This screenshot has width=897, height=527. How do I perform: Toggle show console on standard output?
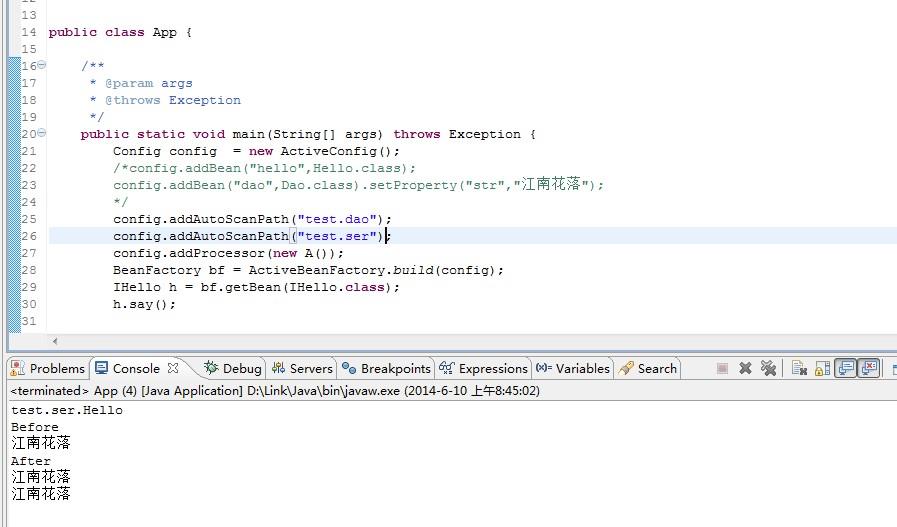tap(846, 368)
